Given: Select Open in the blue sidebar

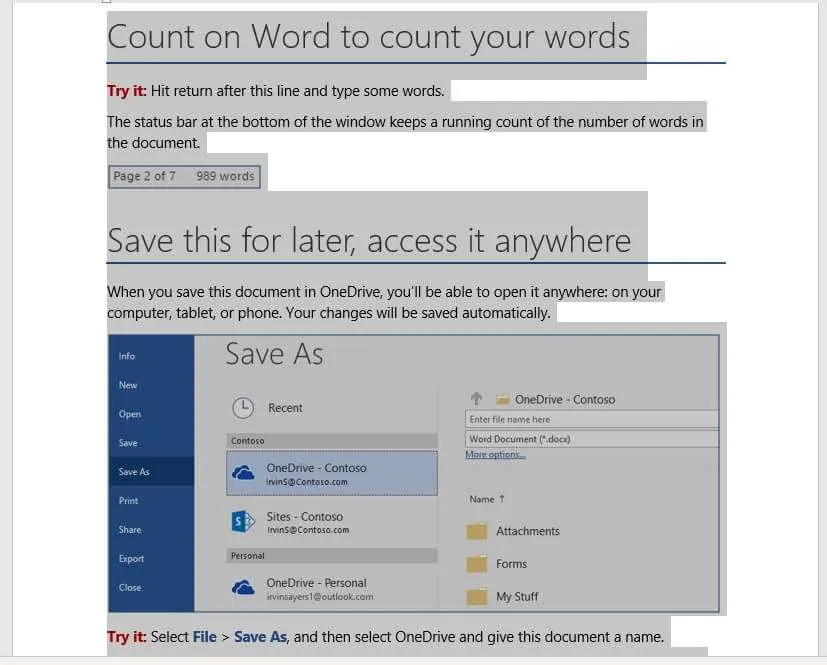Looking at the screenshot, I should pyautogui.click(x=130, y=414).
